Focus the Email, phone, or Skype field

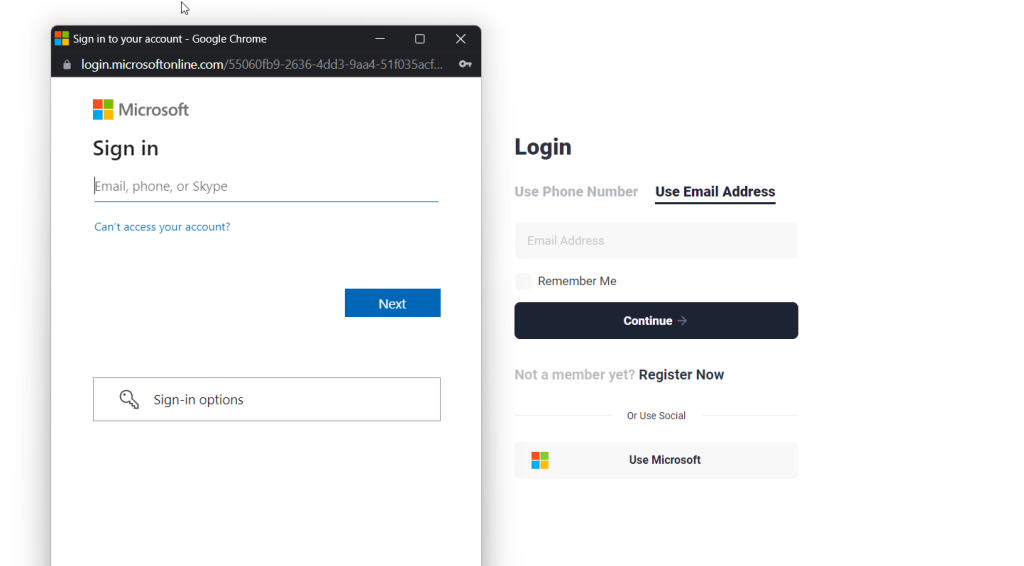point(266,186)
